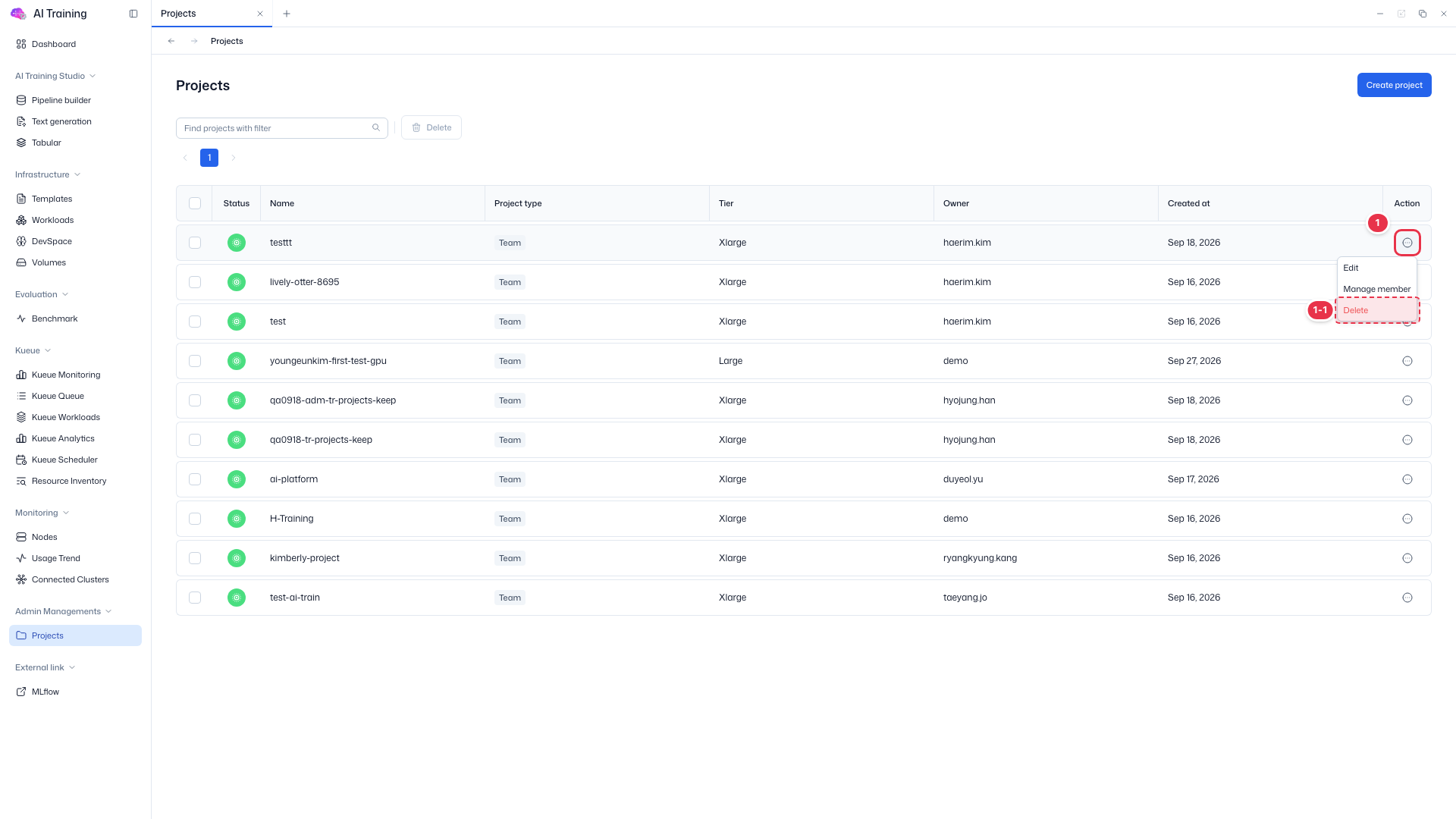
Task: Open action menu for qa0918-adm-tr-projects-keep
Action: click(x=1407, y=400)
